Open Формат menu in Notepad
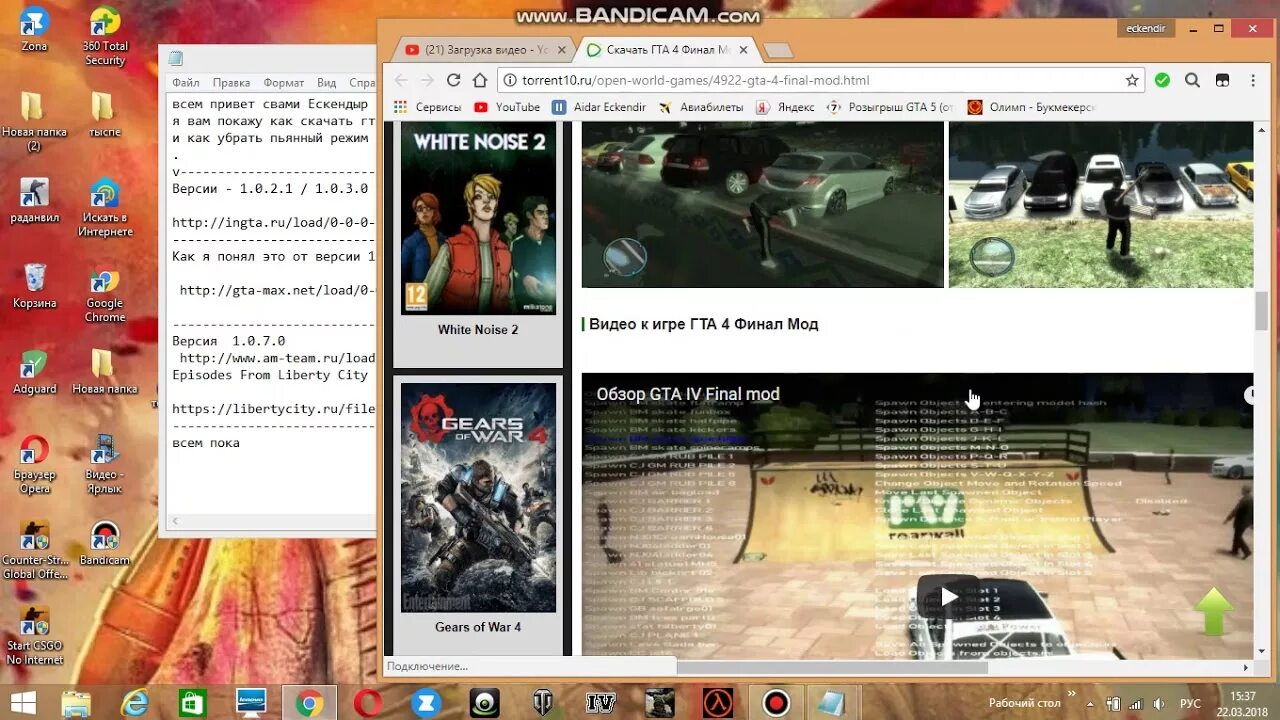This screenshot has height=720, width=1280. [284, 83]
